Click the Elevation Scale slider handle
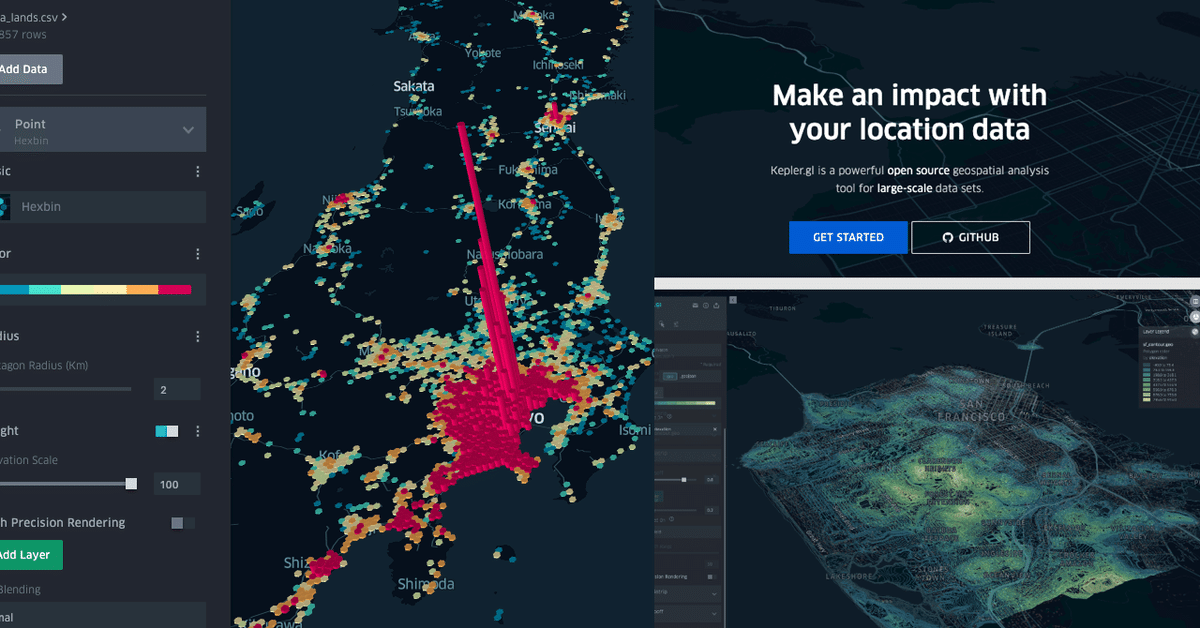Viewport: 1200px width, 628px height. [x=131, y=483]
